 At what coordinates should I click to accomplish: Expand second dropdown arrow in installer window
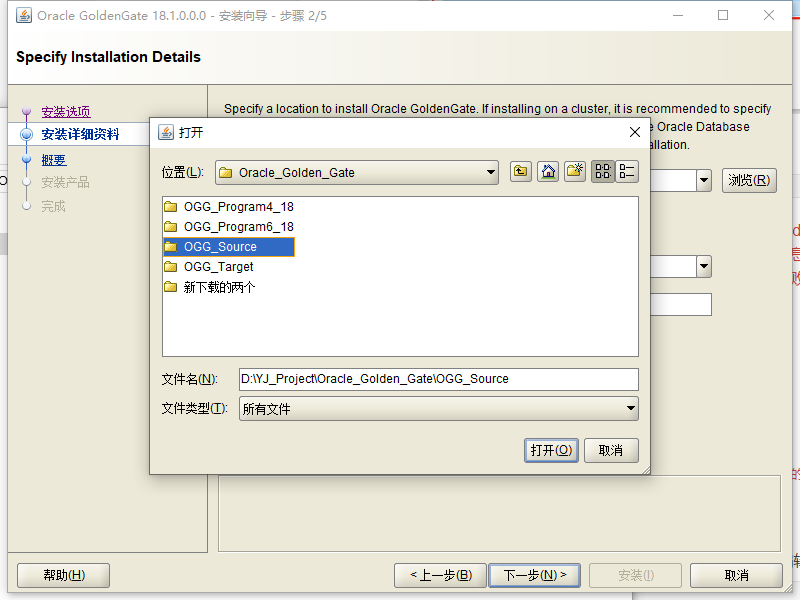click(704, 266)
